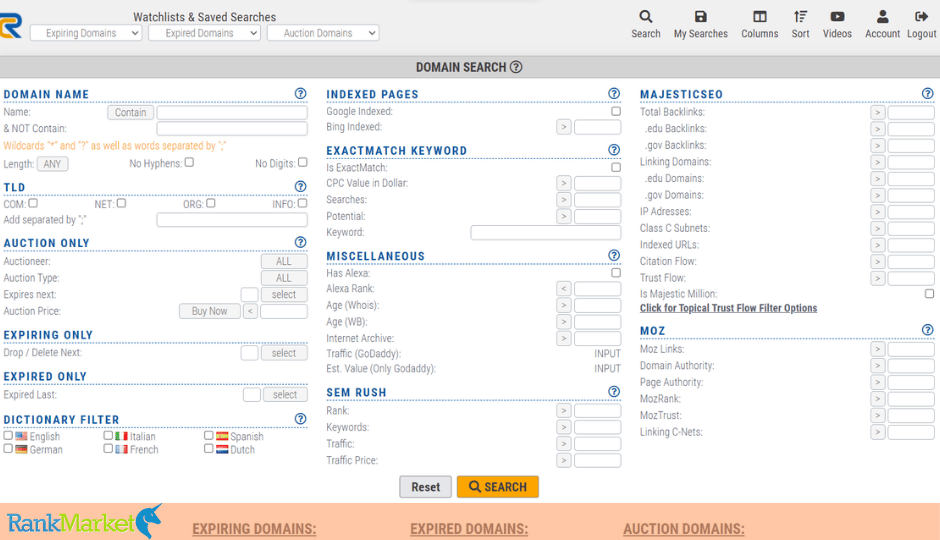This screenshot has height=540, width=940.
Task: Open help icon for SEM Rush section
Action: point(614,391)
